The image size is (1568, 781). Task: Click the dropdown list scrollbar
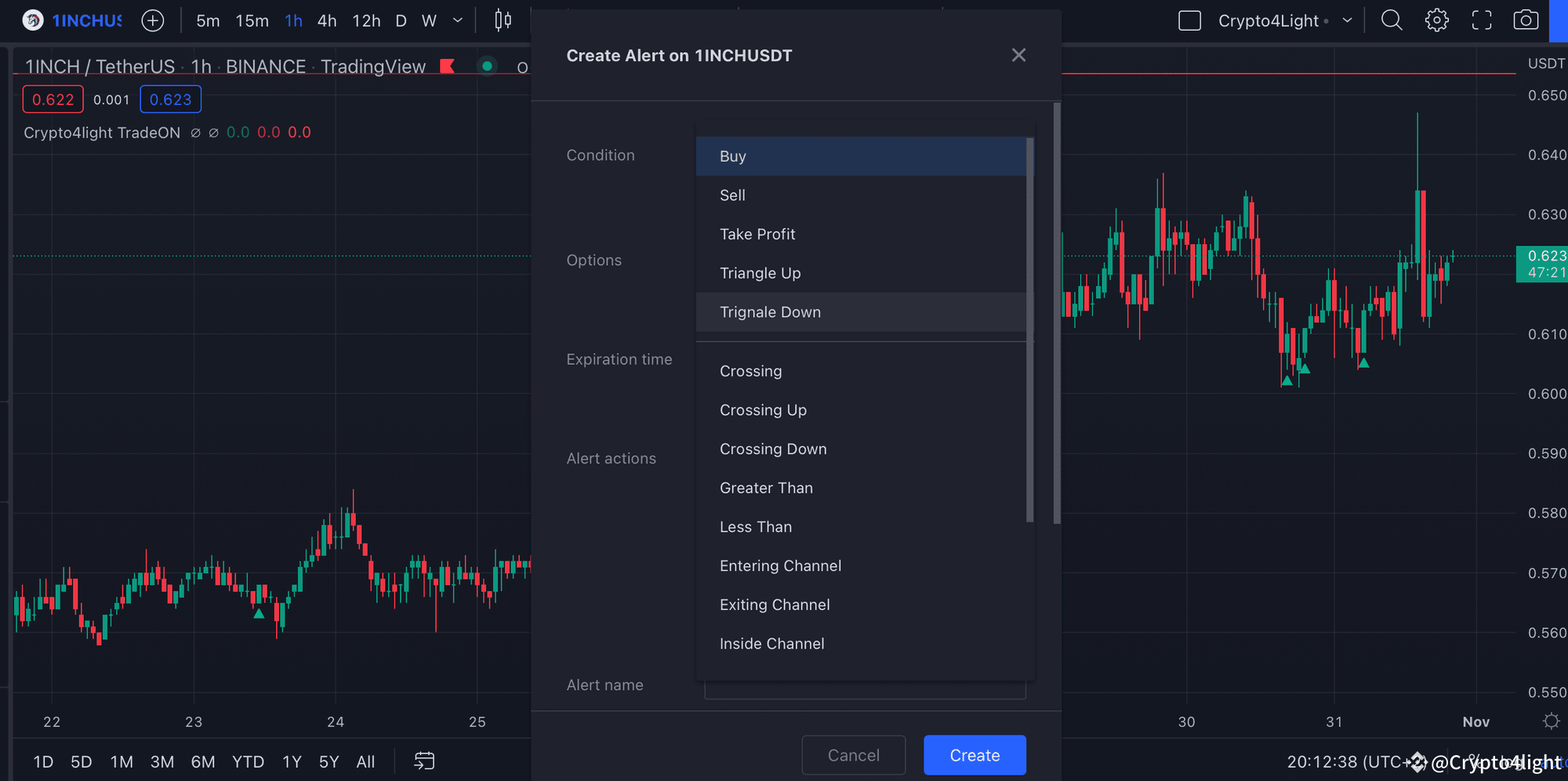[1029, 329]
